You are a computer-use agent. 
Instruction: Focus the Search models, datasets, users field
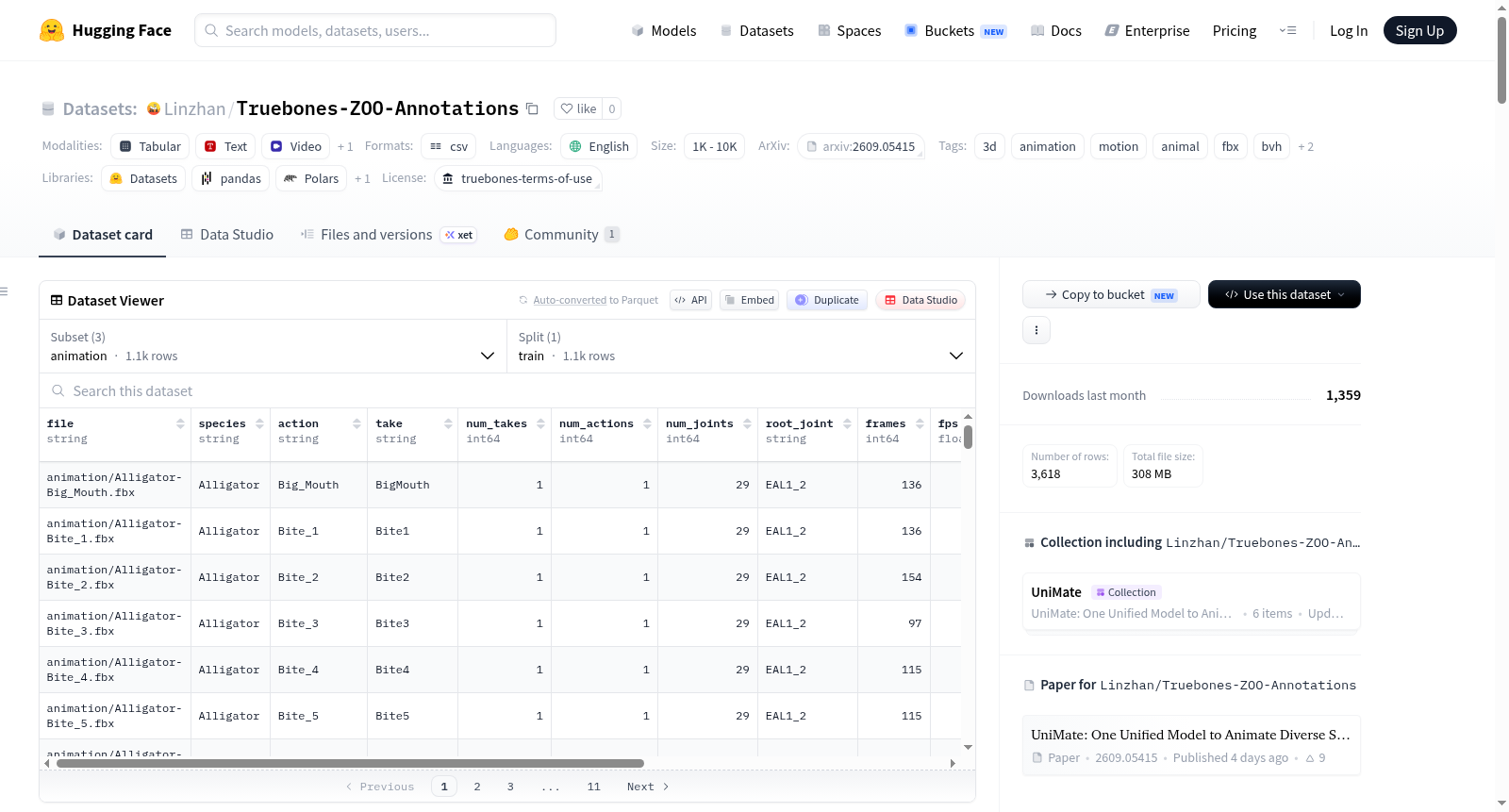point(375,30)
